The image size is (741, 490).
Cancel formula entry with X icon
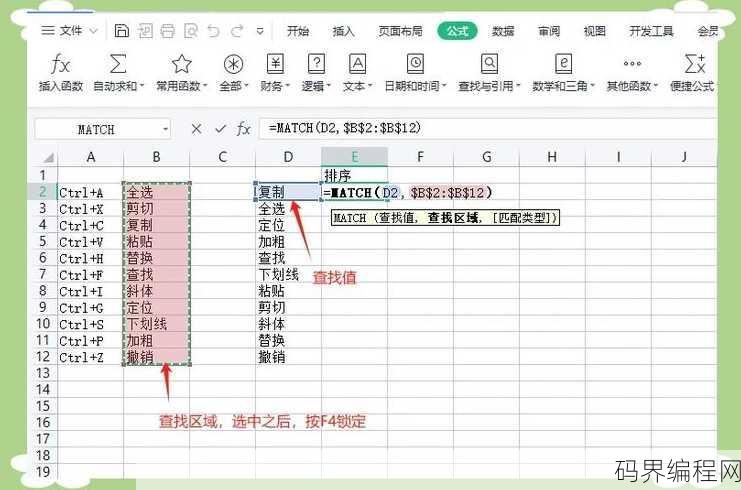(196, 129)
